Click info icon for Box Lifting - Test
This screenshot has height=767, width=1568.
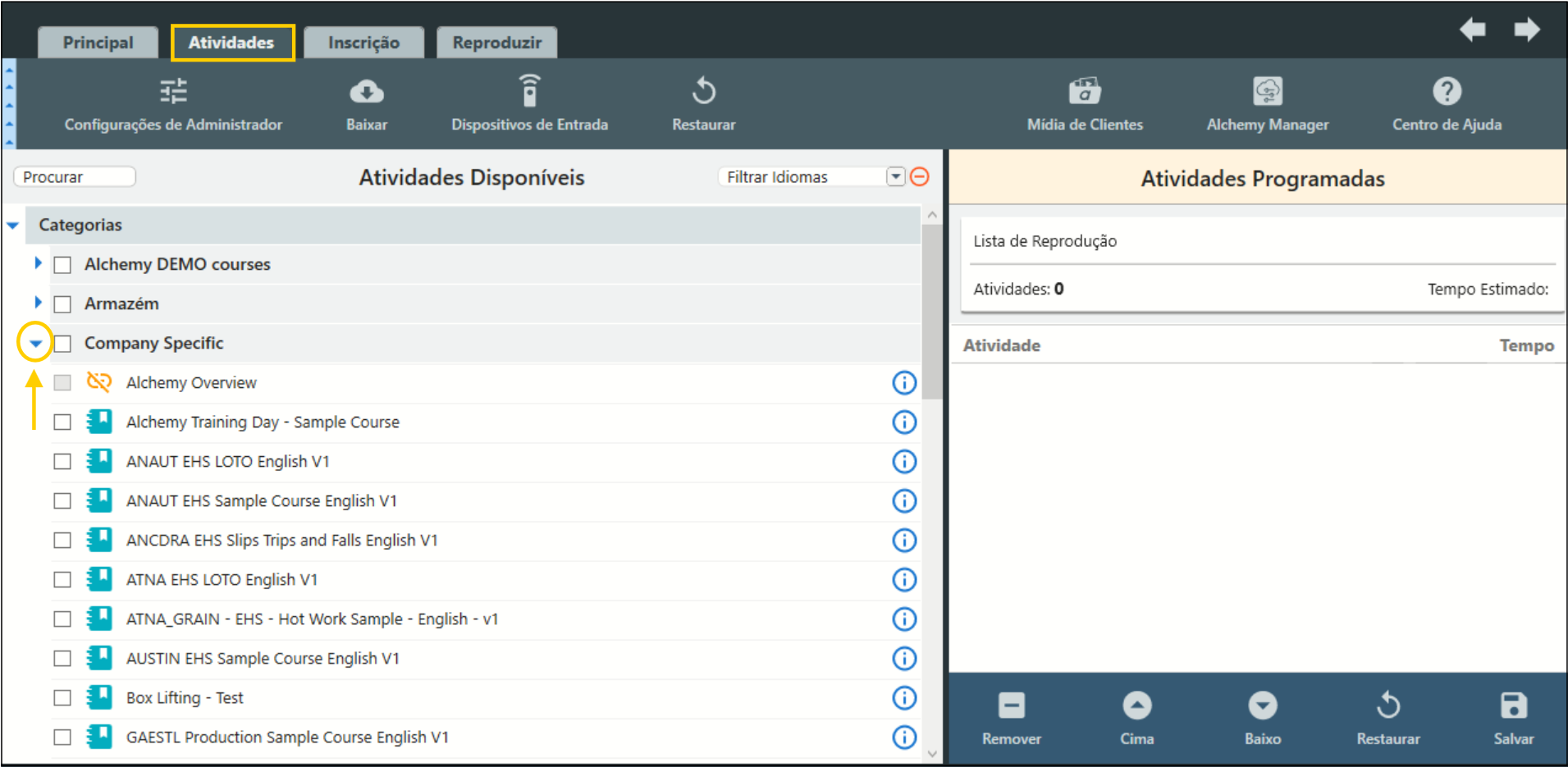click(903, 698)
